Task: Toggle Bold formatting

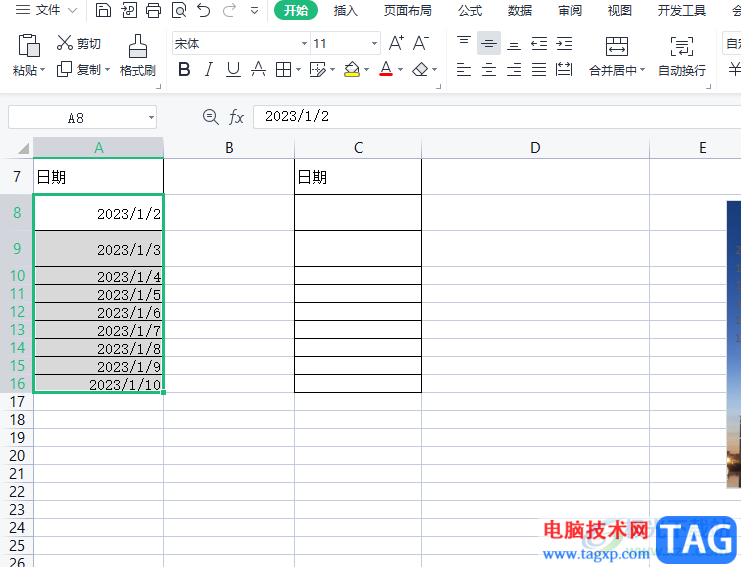Action: [x=184, y=69]
